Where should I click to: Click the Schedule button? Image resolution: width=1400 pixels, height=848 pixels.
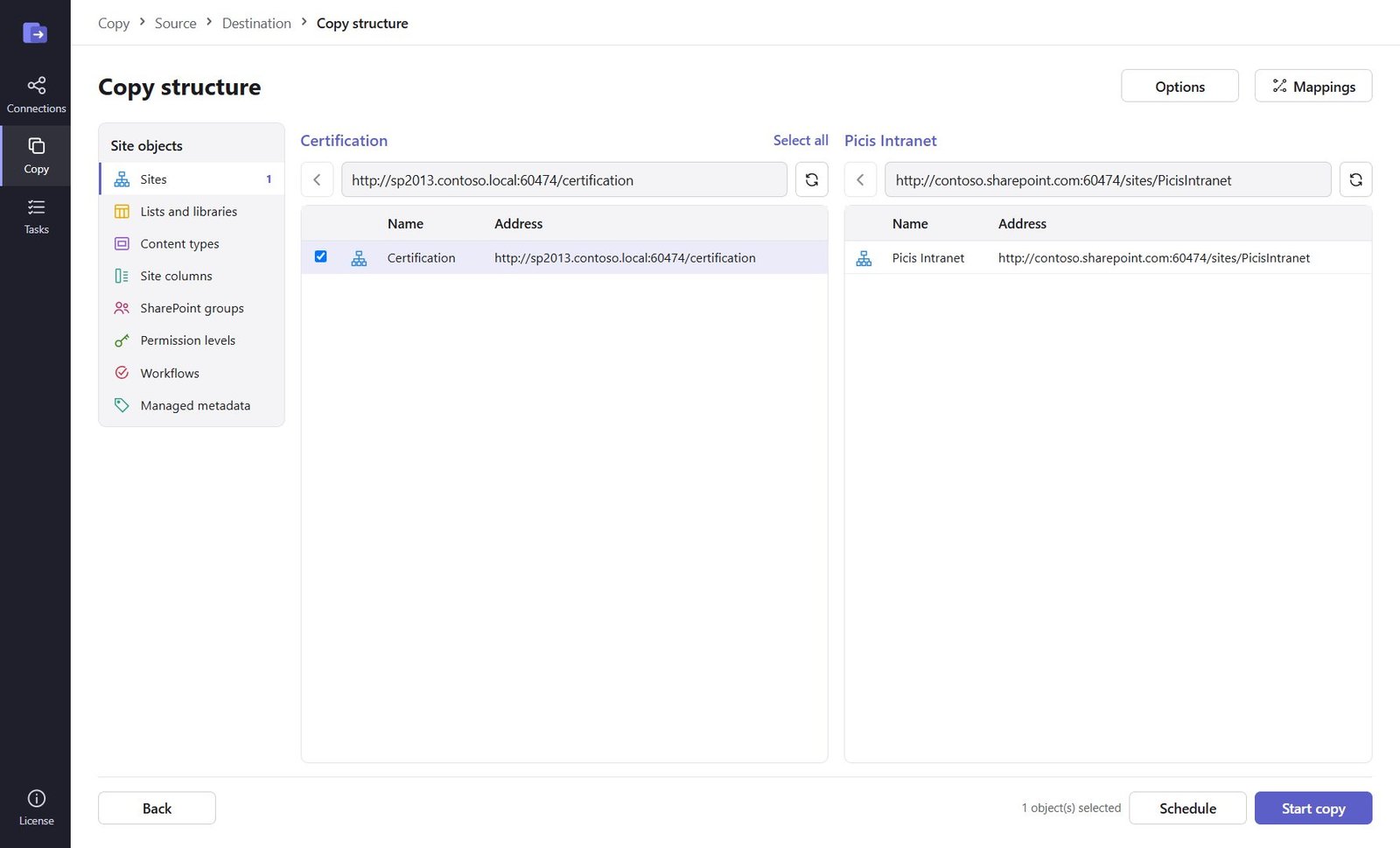tap(1187, 808)
